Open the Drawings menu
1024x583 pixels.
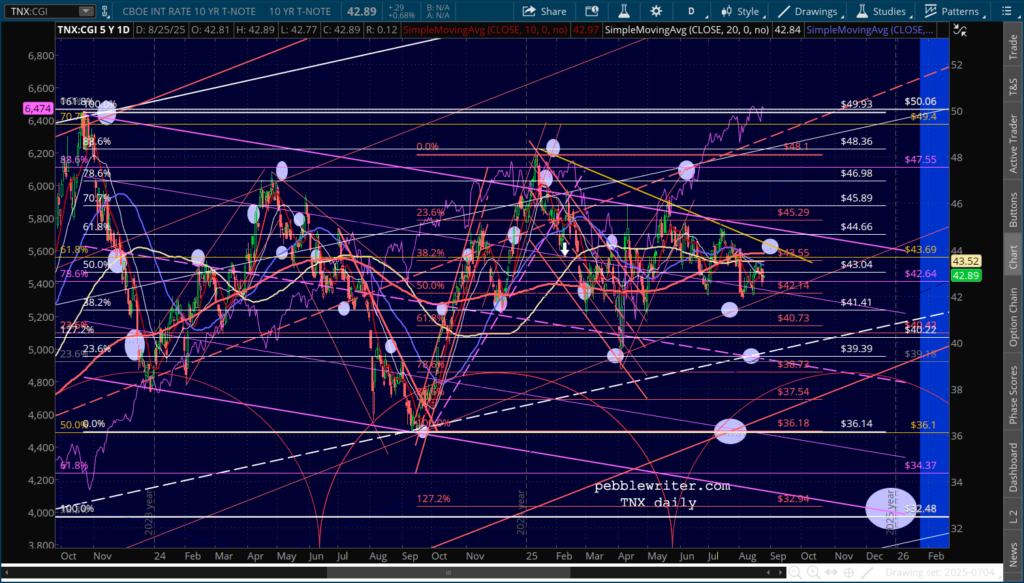[x=809, y=11]
